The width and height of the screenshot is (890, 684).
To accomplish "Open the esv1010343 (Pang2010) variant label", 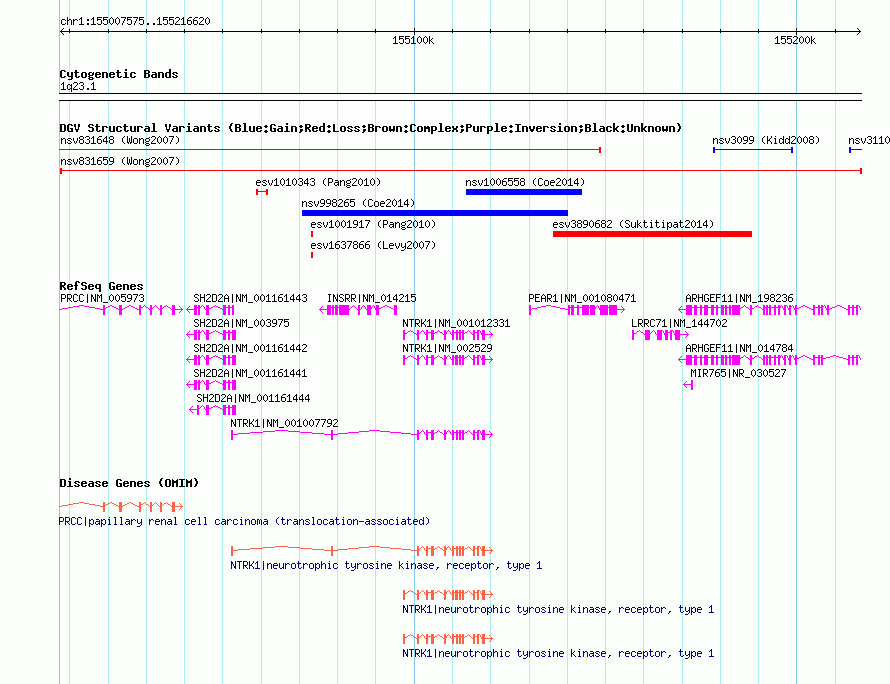I will tap(318, 182).
